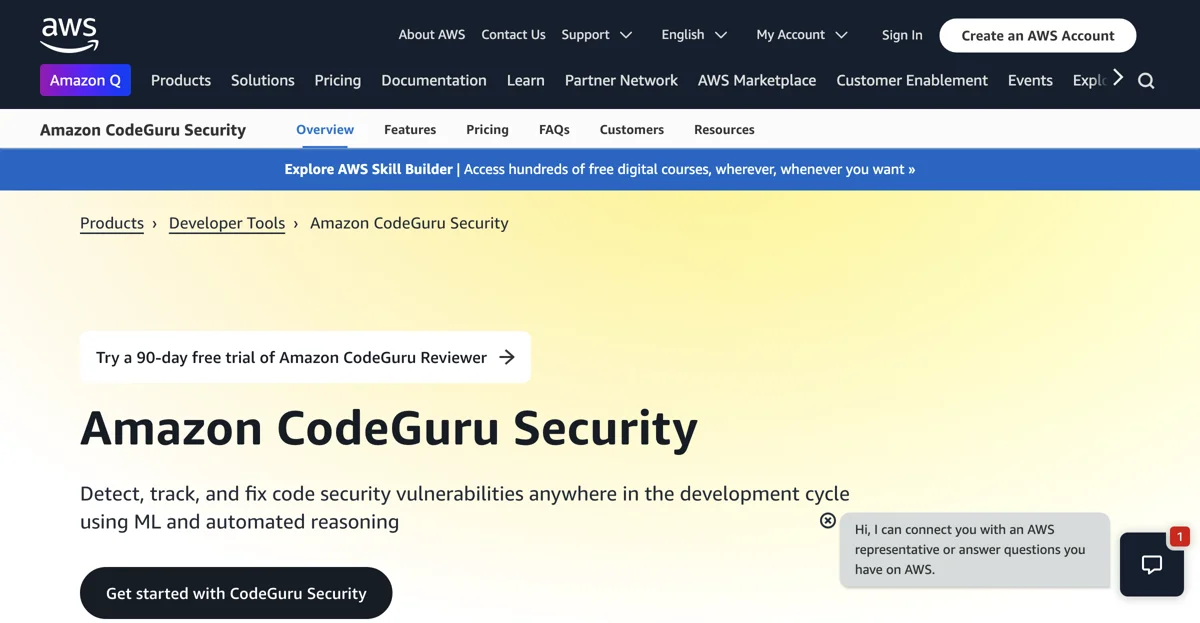
Task: Advance the nav bar with right chevron
Action: pos(1118,78)
